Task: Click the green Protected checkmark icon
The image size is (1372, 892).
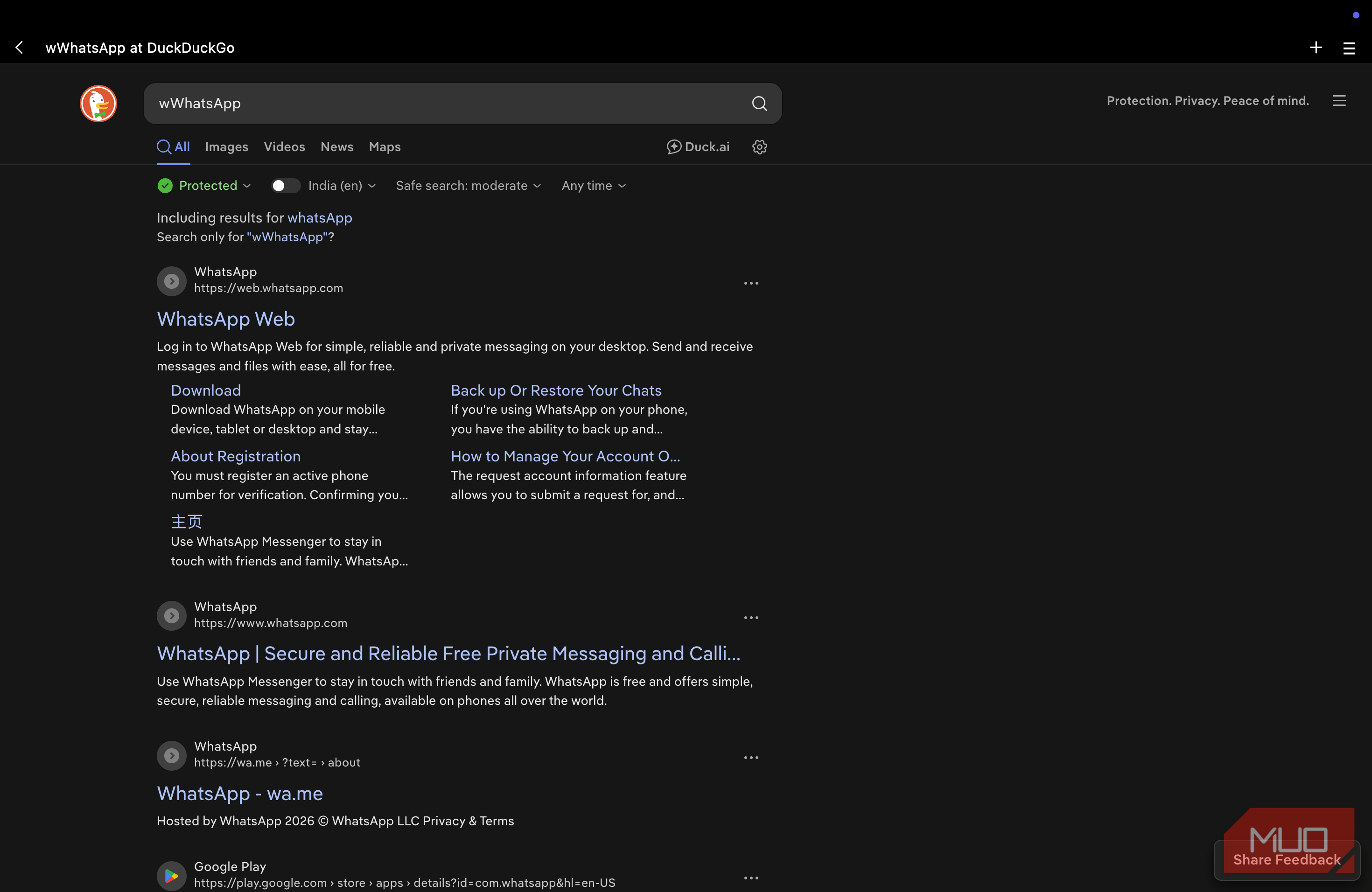Action: point(165,186)
